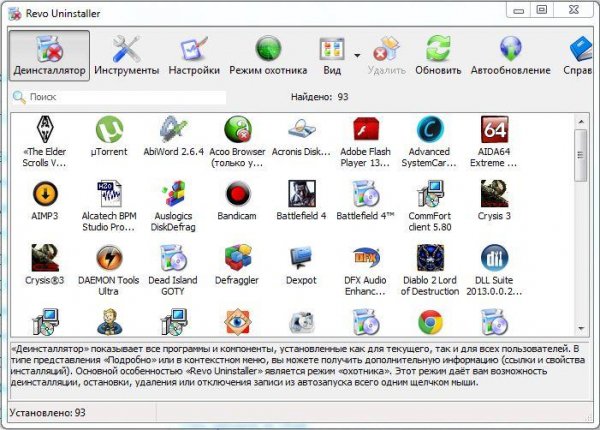Viewport: 600px width, 430px height.
Task: Click the magnifier search icon
Action: click(19, 97)
